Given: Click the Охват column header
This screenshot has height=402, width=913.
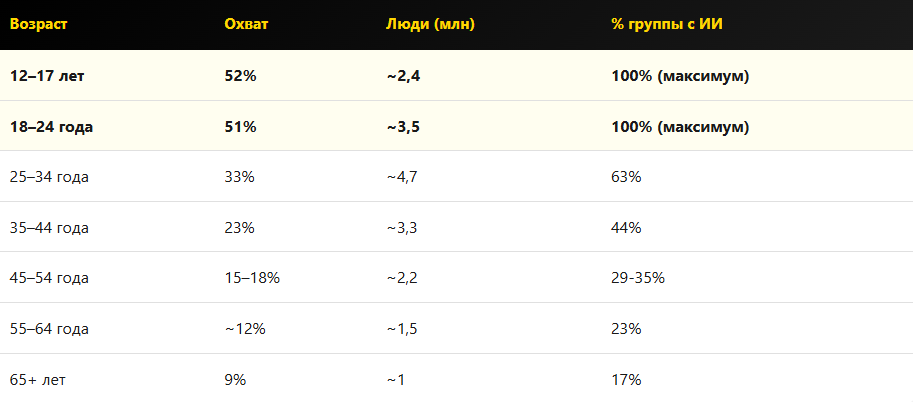Looking at the screenshot, I should point(246,23).
